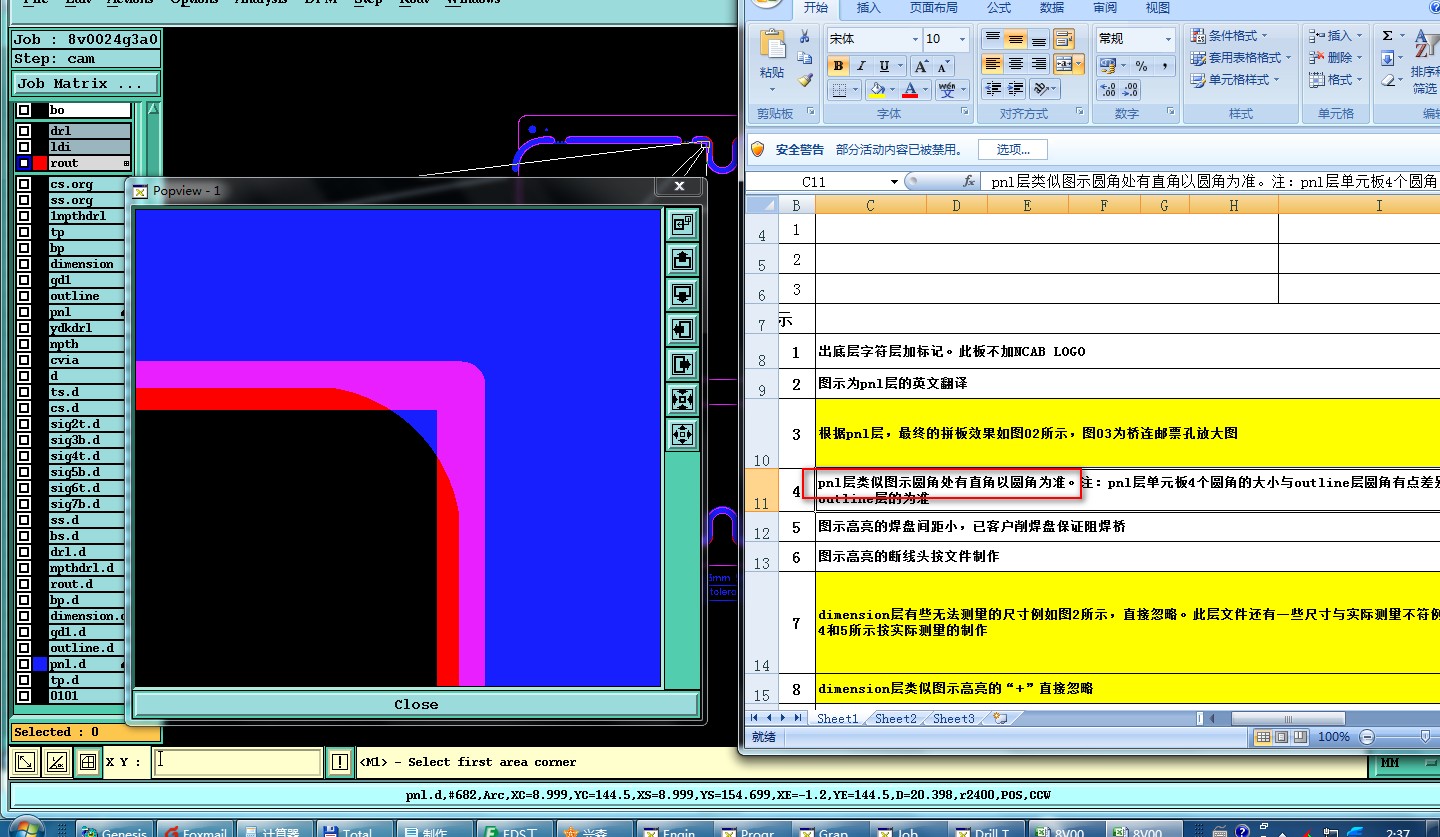Toggle the checkbox for layer outline
The image size is (1440, 837).
(x=24, y=296)
